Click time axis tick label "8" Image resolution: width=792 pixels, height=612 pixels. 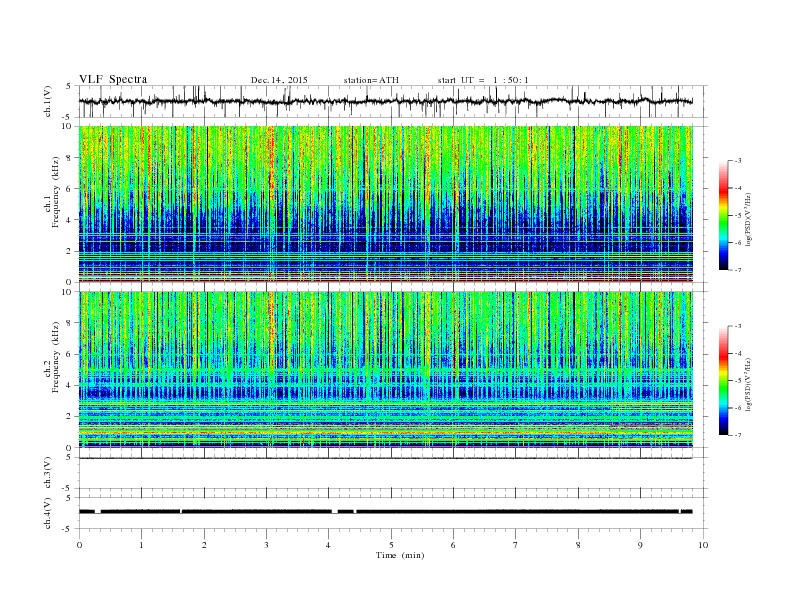578,545
